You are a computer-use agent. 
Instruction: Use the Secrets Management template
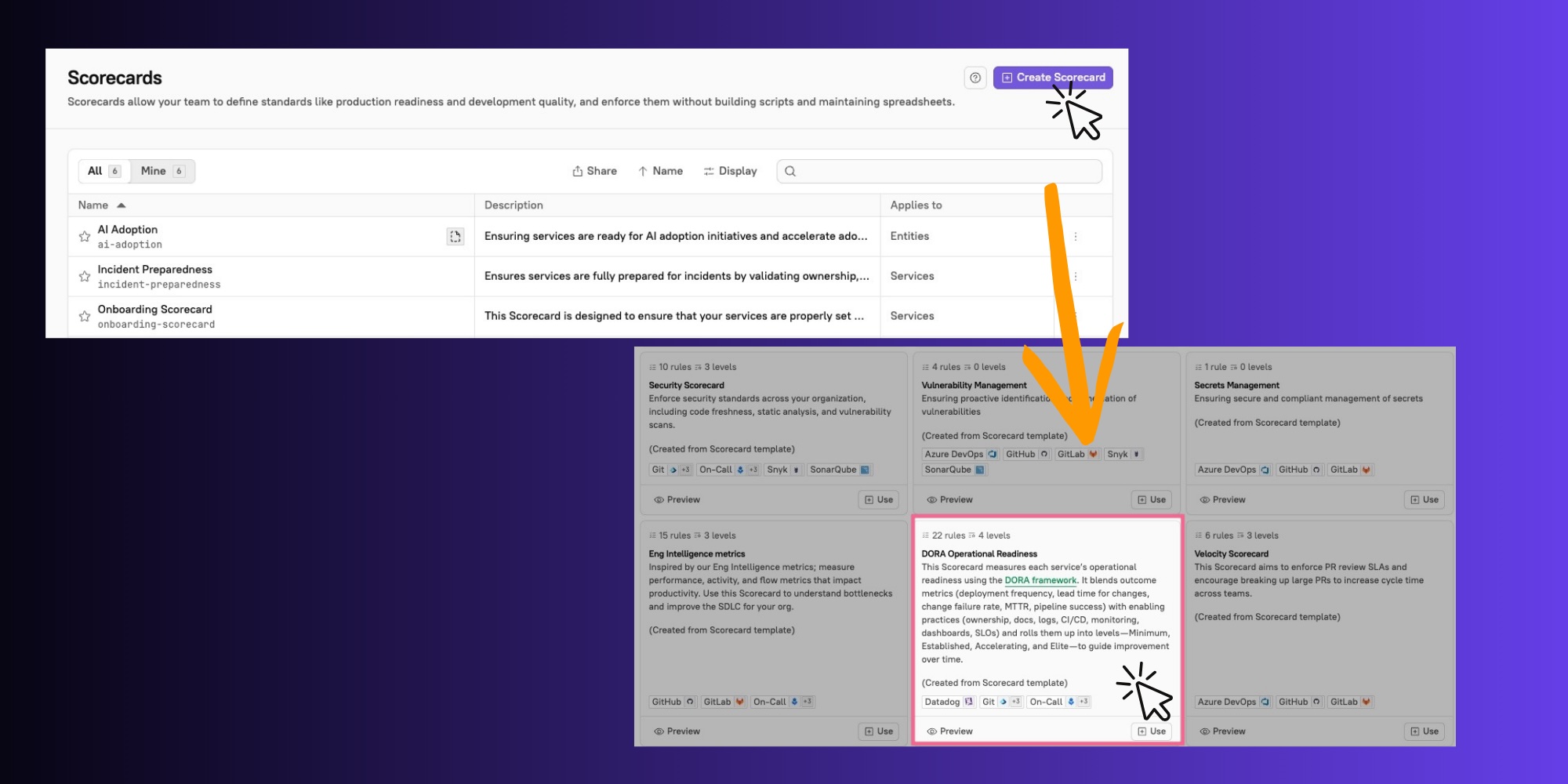click(1425, 500)
